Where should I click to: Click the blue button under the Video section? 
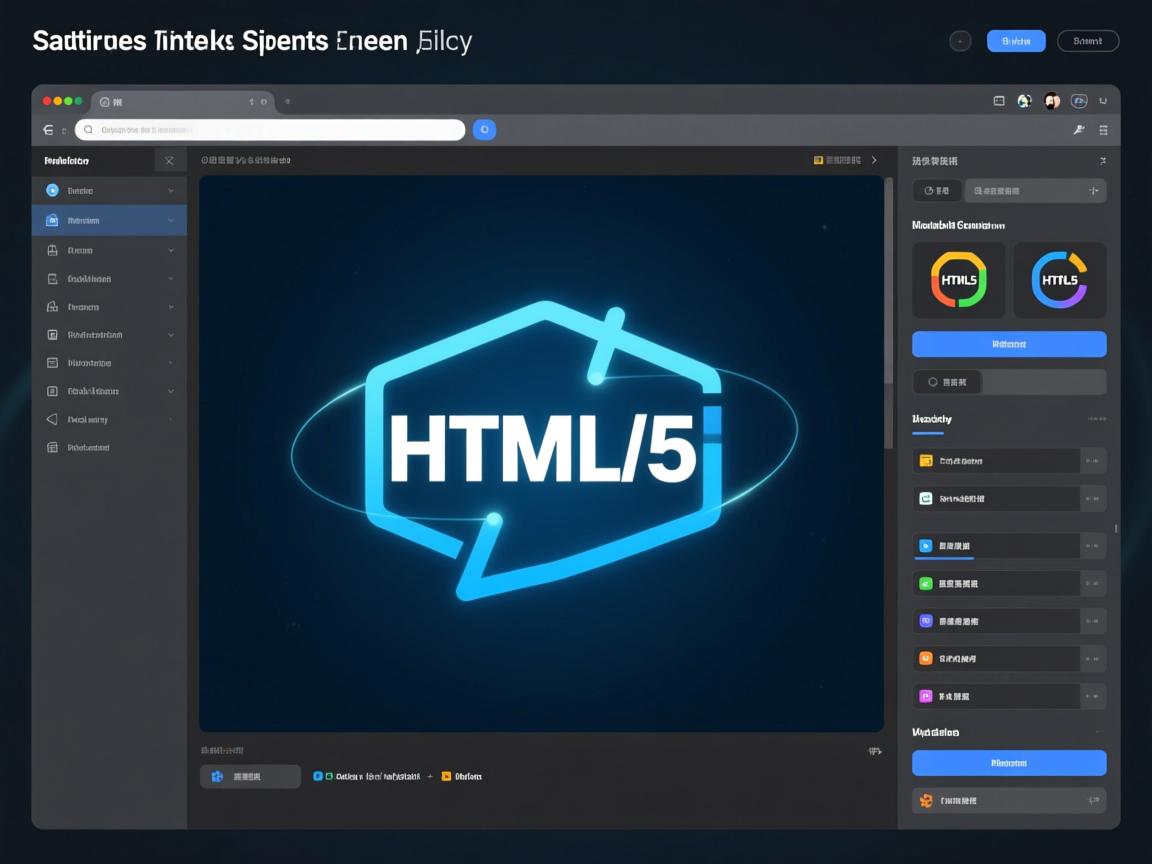click(1009, 763)
